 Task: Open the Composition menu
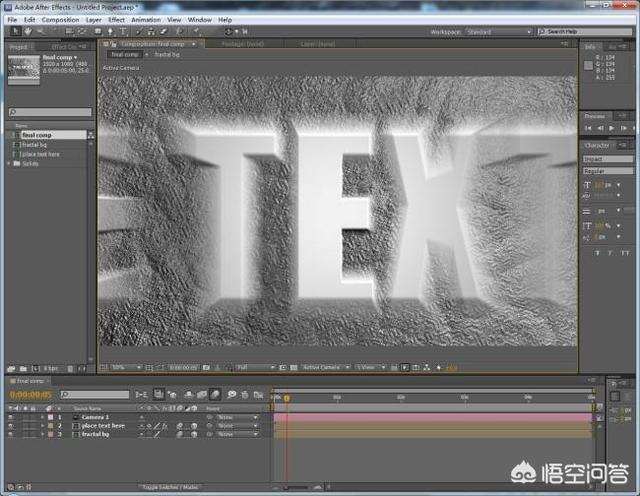pos(60,20)
